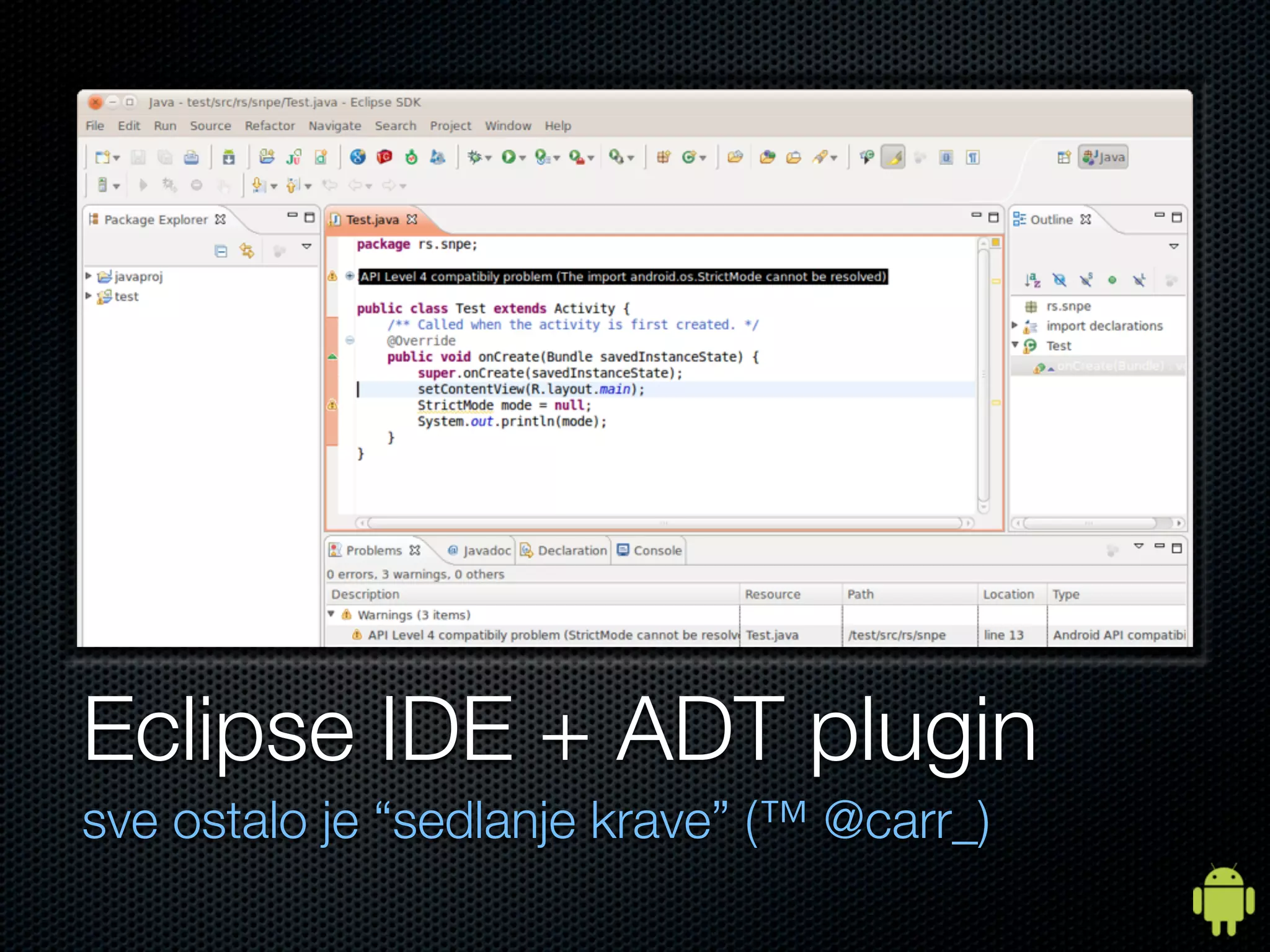
Task: Click the Open Task folder icon
Action: pos(794,157)
